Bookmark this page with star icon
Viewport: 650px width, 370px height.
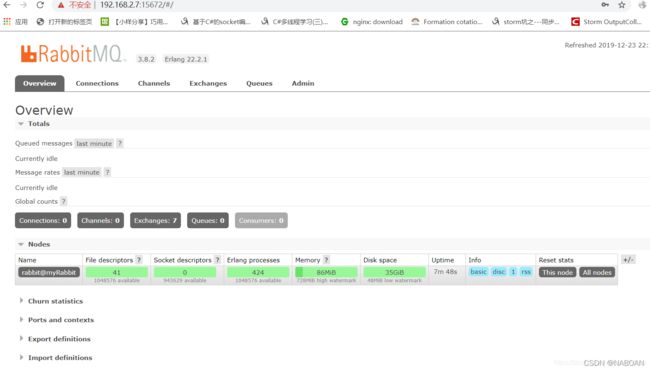point(621,5)
